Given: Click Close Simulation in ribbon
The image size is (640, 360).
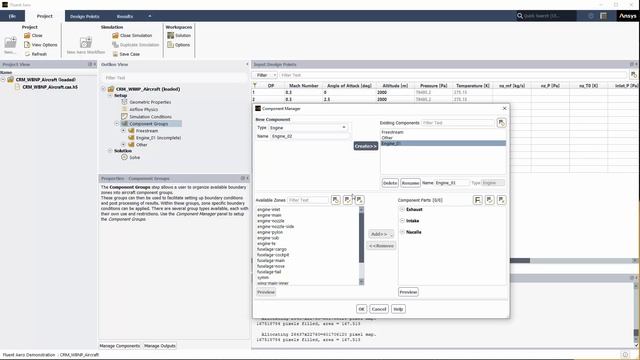Looking at the screenshot, I should (x=132, y=36).
